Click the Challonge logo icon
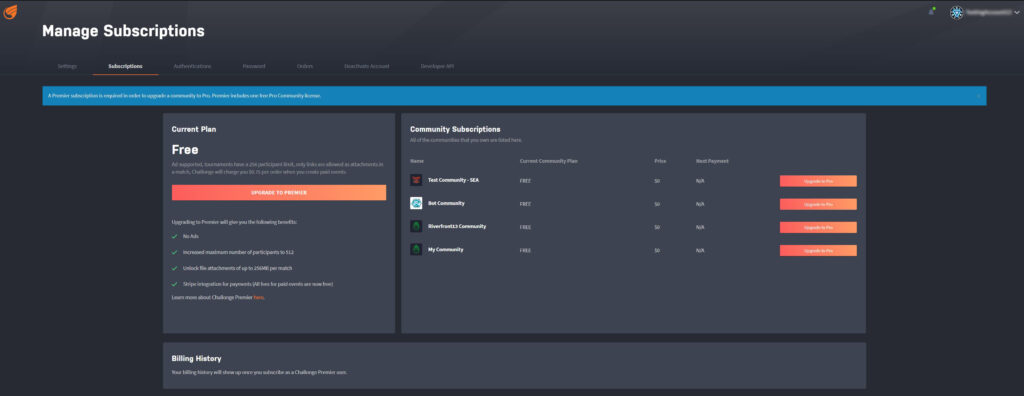This screenshot has height=396, width=1024. pyautogui.click(x=10, y=12)
